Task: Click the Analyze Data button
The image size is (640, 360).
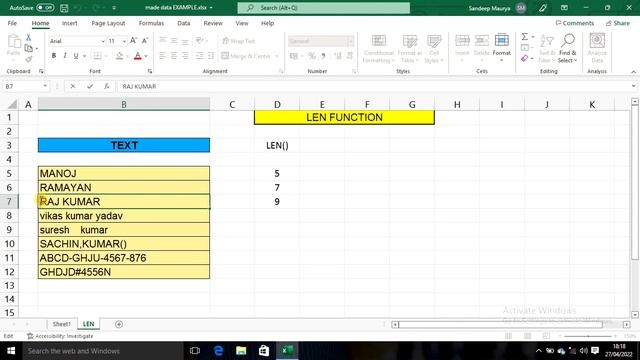Action: [597, 48]
